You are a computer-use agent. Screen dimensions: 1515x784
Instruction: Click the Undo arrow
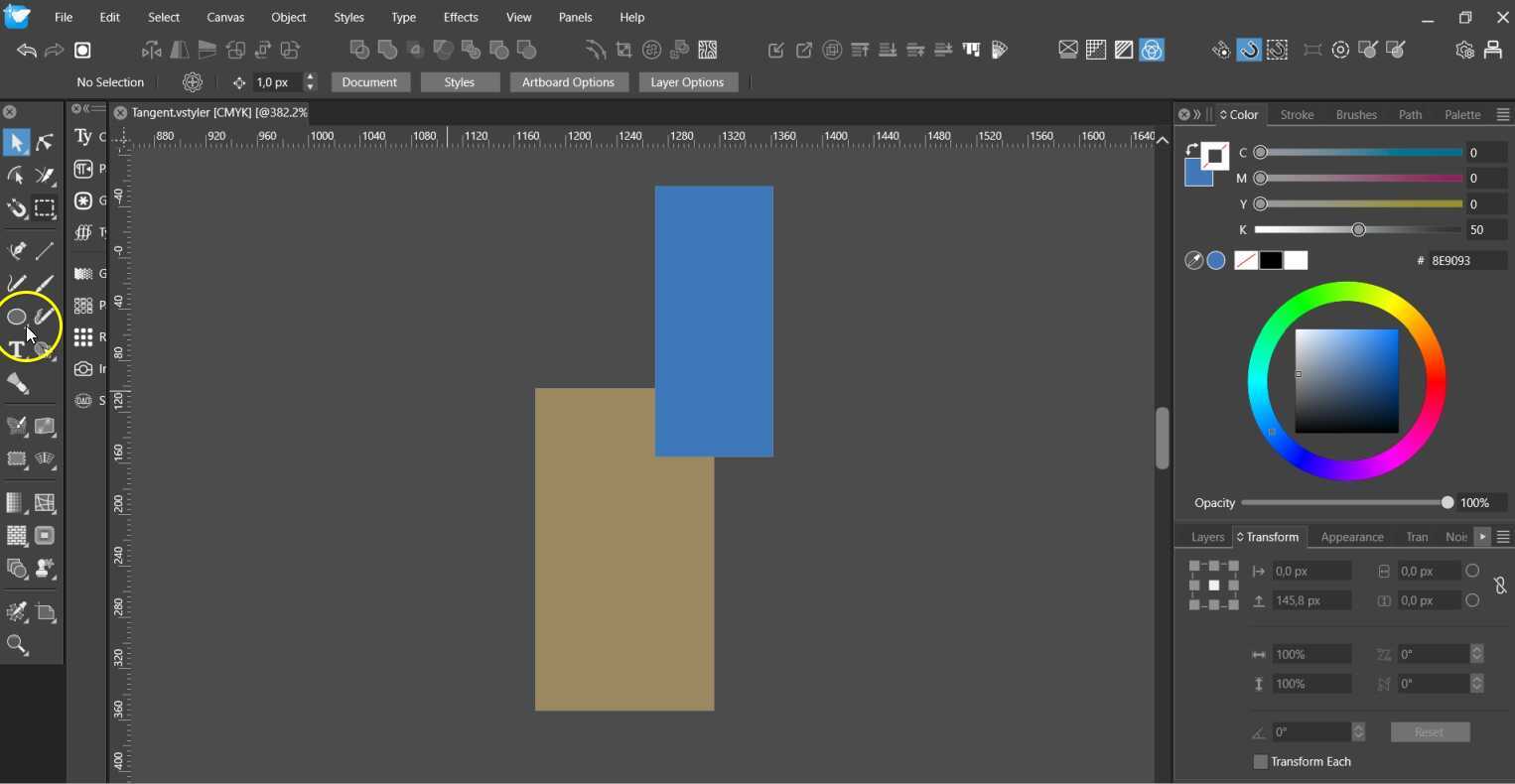click(x=26, y=50)
